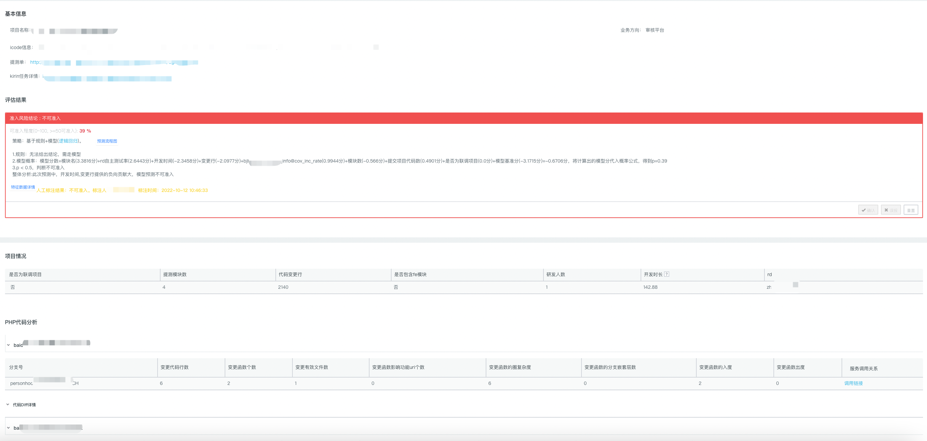
Task: Open the 特征数据详情 link
Action: (22, 187)
